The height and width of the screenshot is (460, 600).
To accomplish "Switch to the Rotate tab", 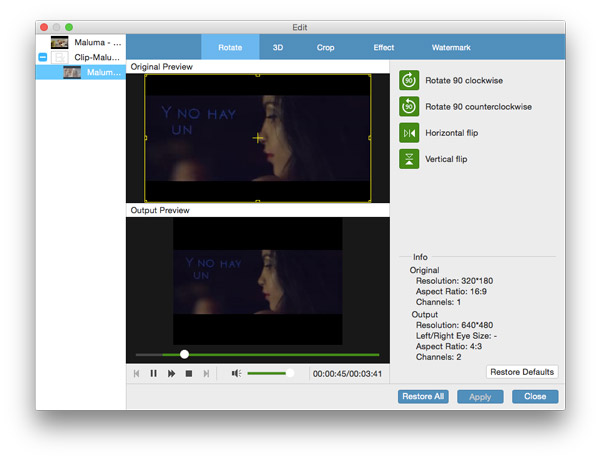I will pos(230,47).
